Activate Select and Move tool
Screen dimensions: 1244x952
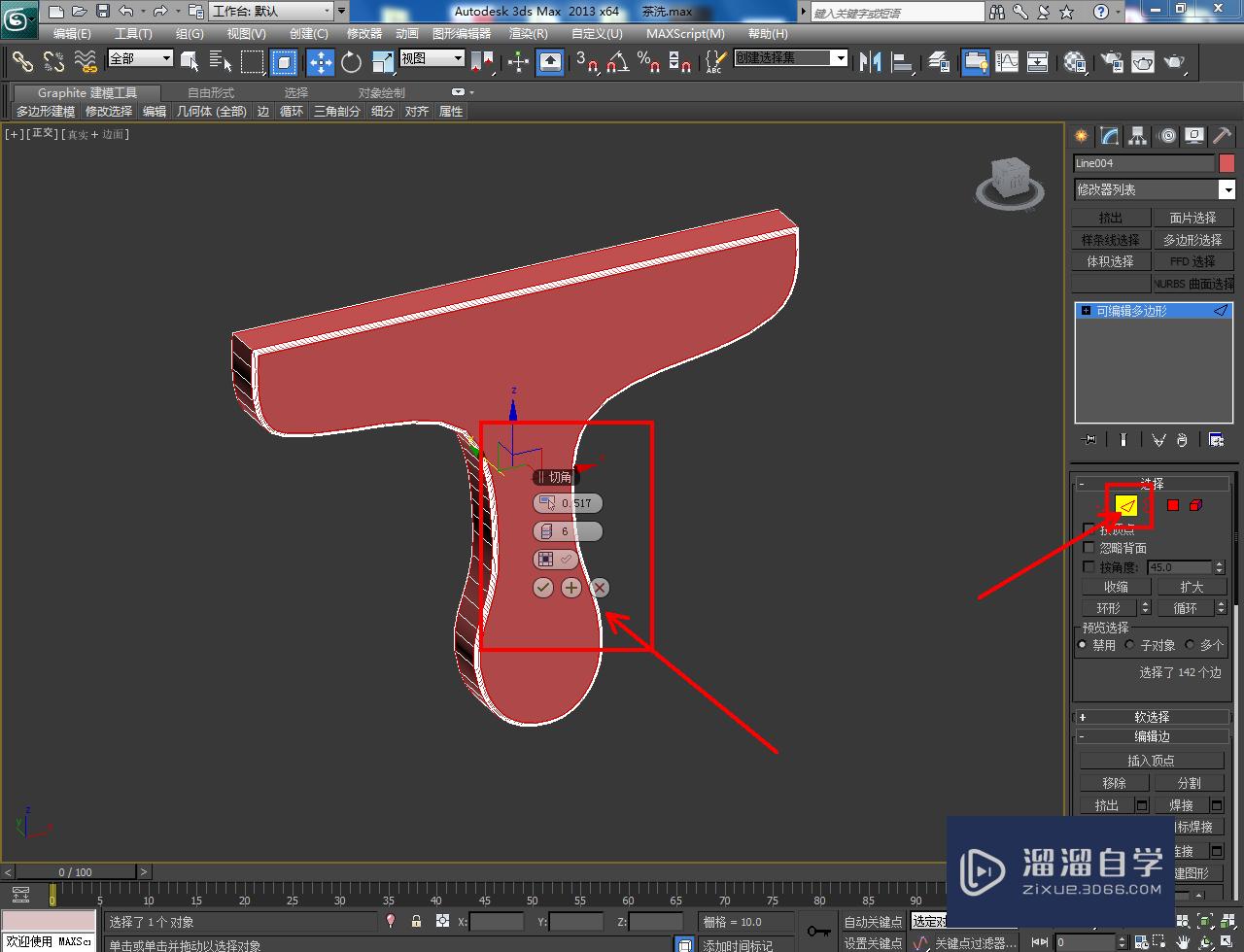tap(320, 62)
